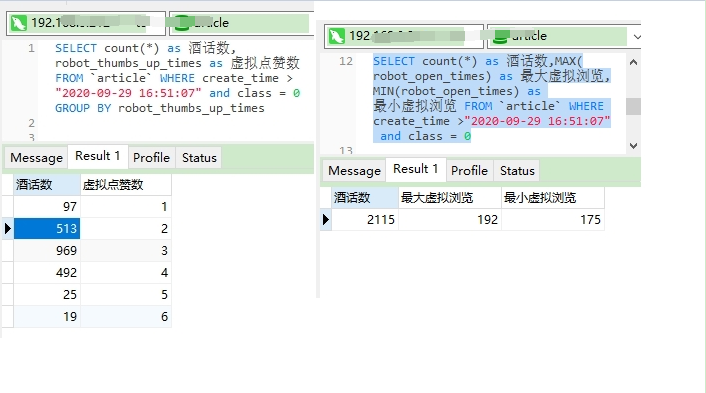The width and height of the screenshot is (706, 393).
Task: Click the up arrow of the right editor scrollbar
Action: point(634,62)
